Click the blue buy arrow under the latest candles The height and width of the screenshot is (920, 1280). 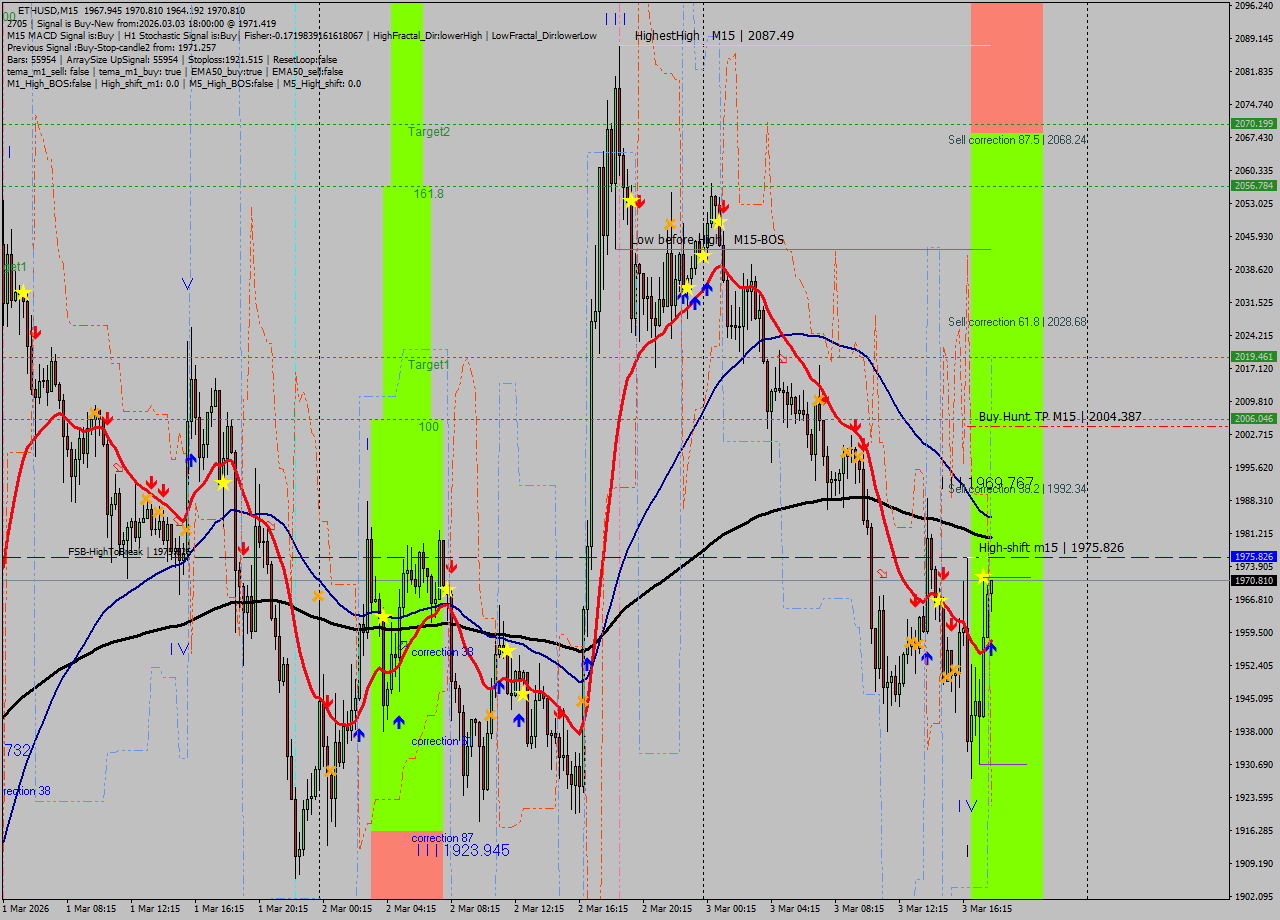(x=992, y=646)
